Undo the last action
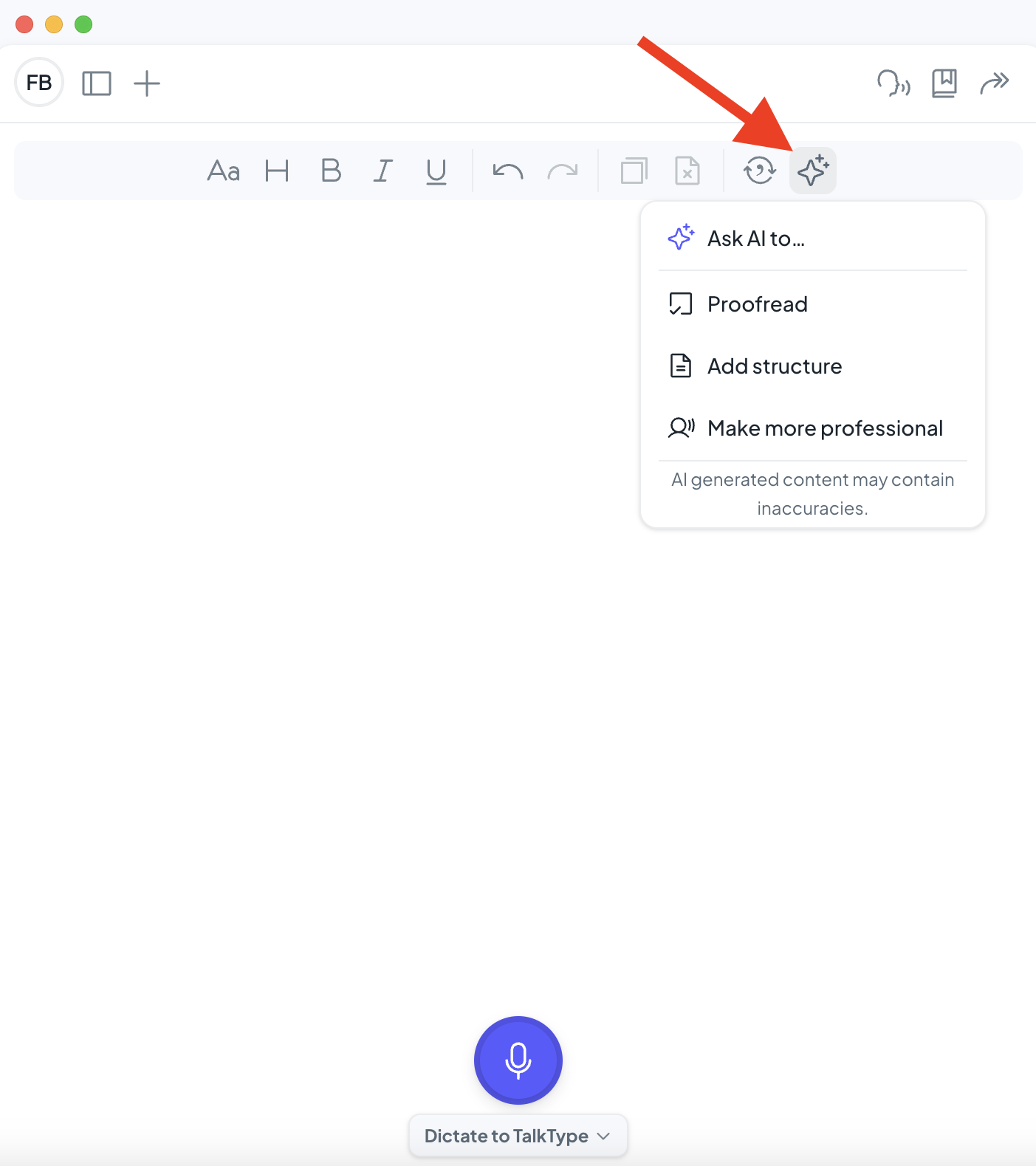The image size is (1036, 1166). point(508,171)
